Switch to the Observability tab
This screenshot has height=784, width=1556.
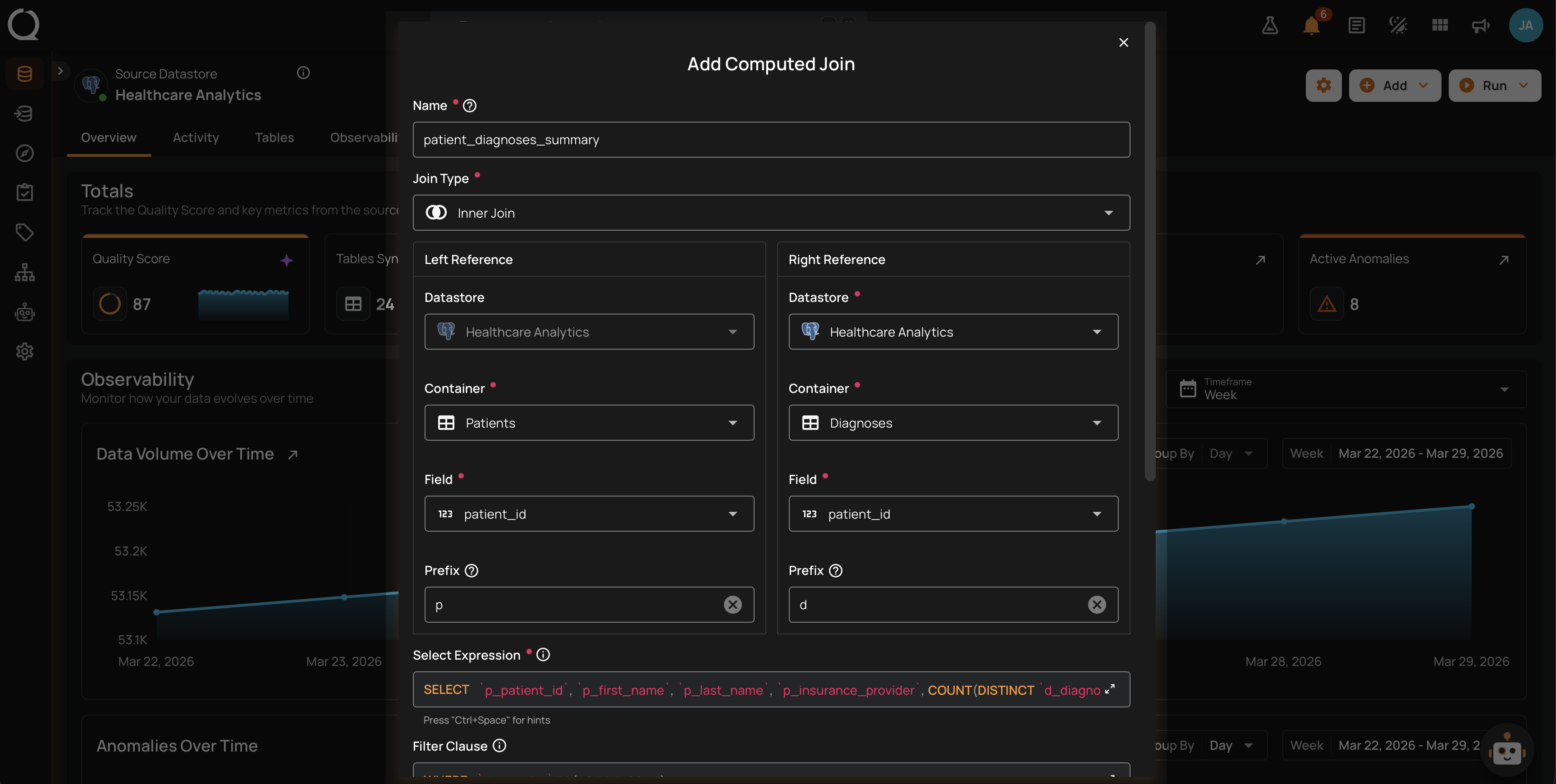(x=364, y=138)
